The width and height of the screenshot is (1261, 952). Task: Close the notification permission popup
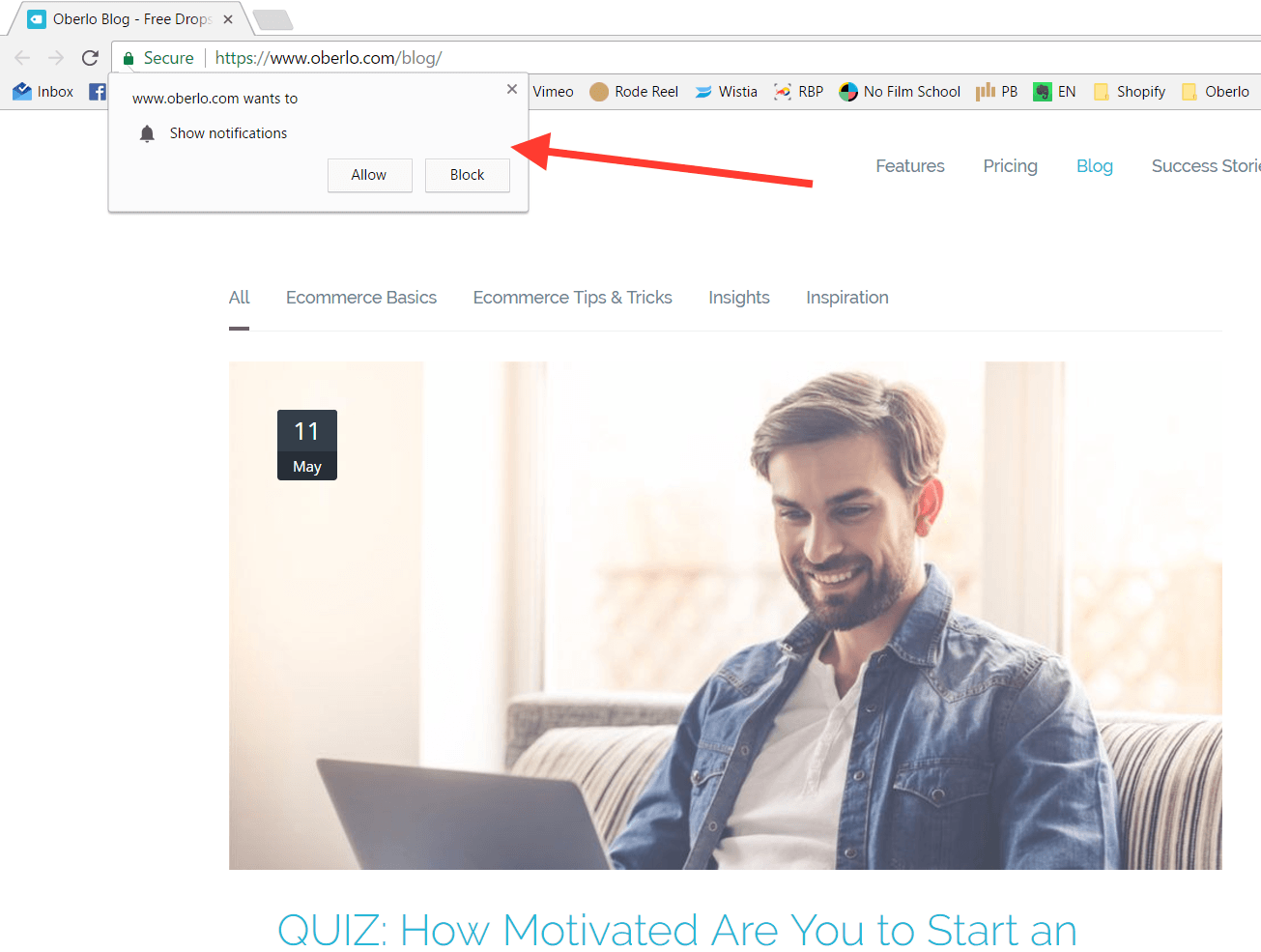click(x=512, y=89)
